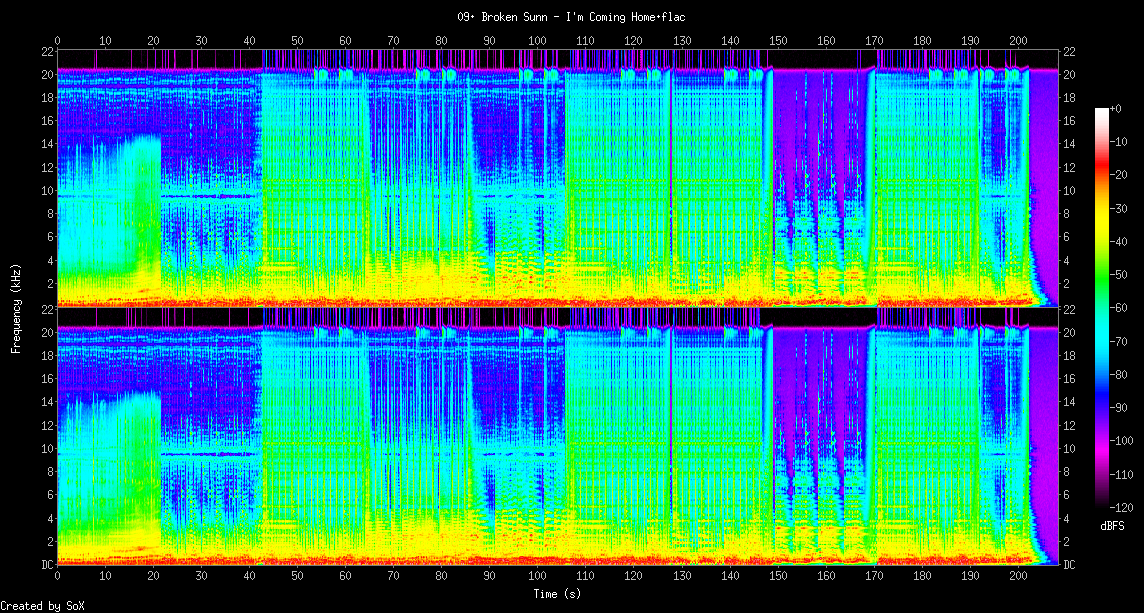The image size is (1144, 613).
Task: Click the 20 kHz label on upper-left axis
Action: point(46,74)
